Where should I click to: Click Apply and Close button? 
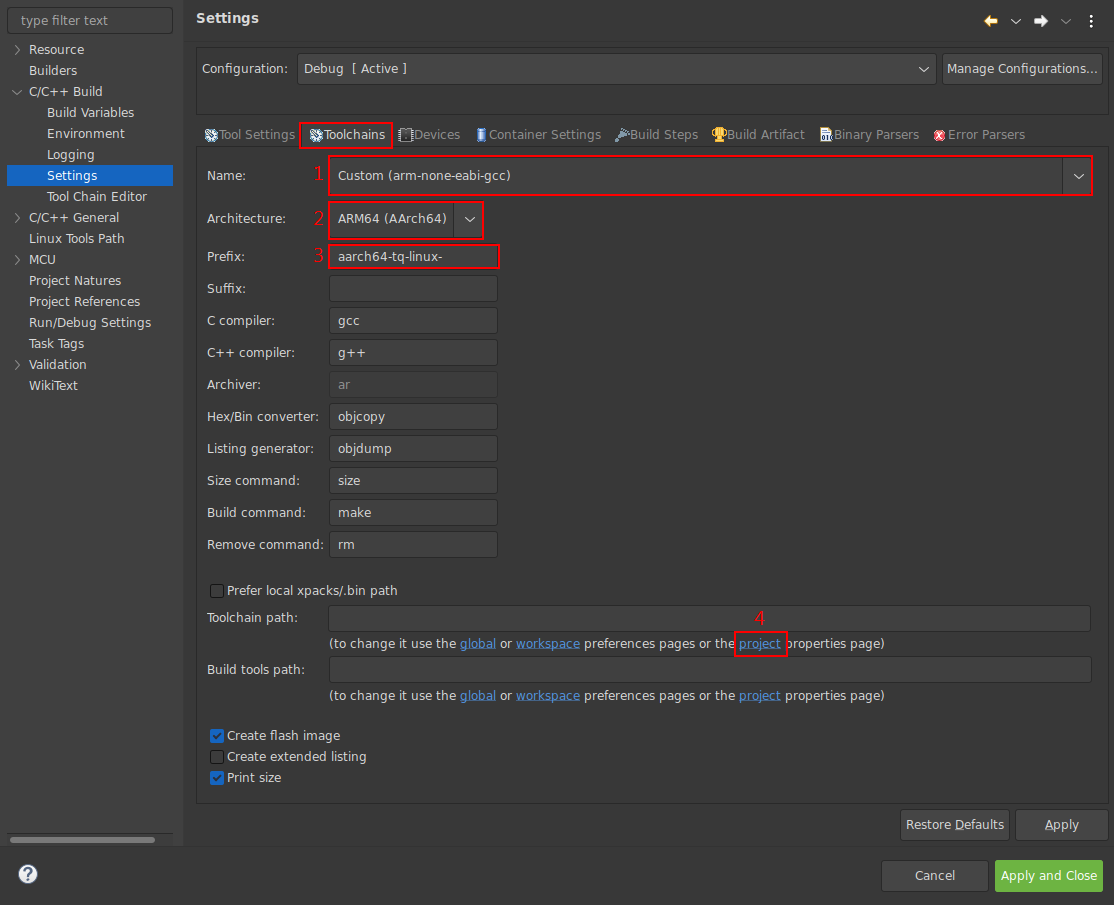[x=1049, y=876]
